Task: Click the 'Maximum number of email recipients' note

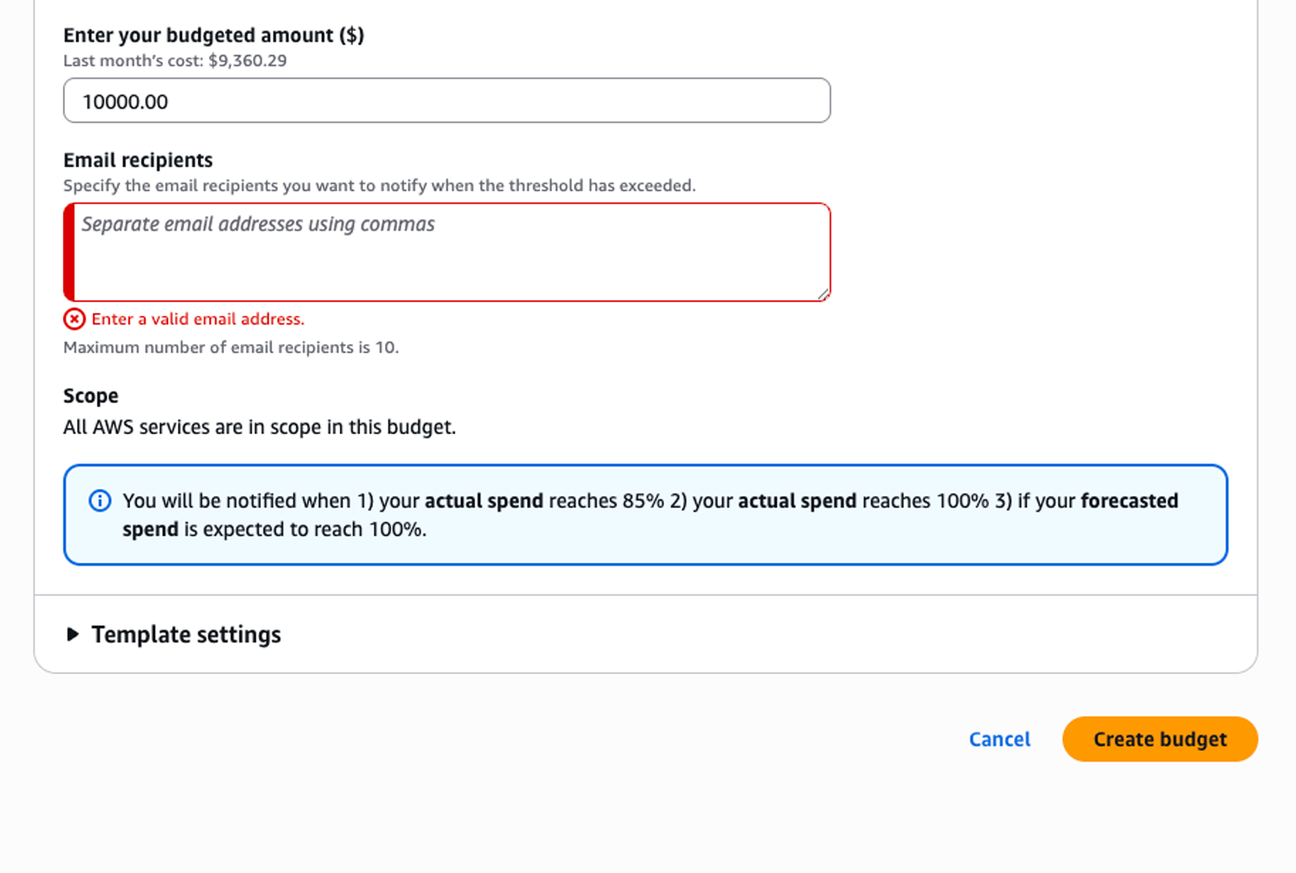Action: click(x=231, y=348)
